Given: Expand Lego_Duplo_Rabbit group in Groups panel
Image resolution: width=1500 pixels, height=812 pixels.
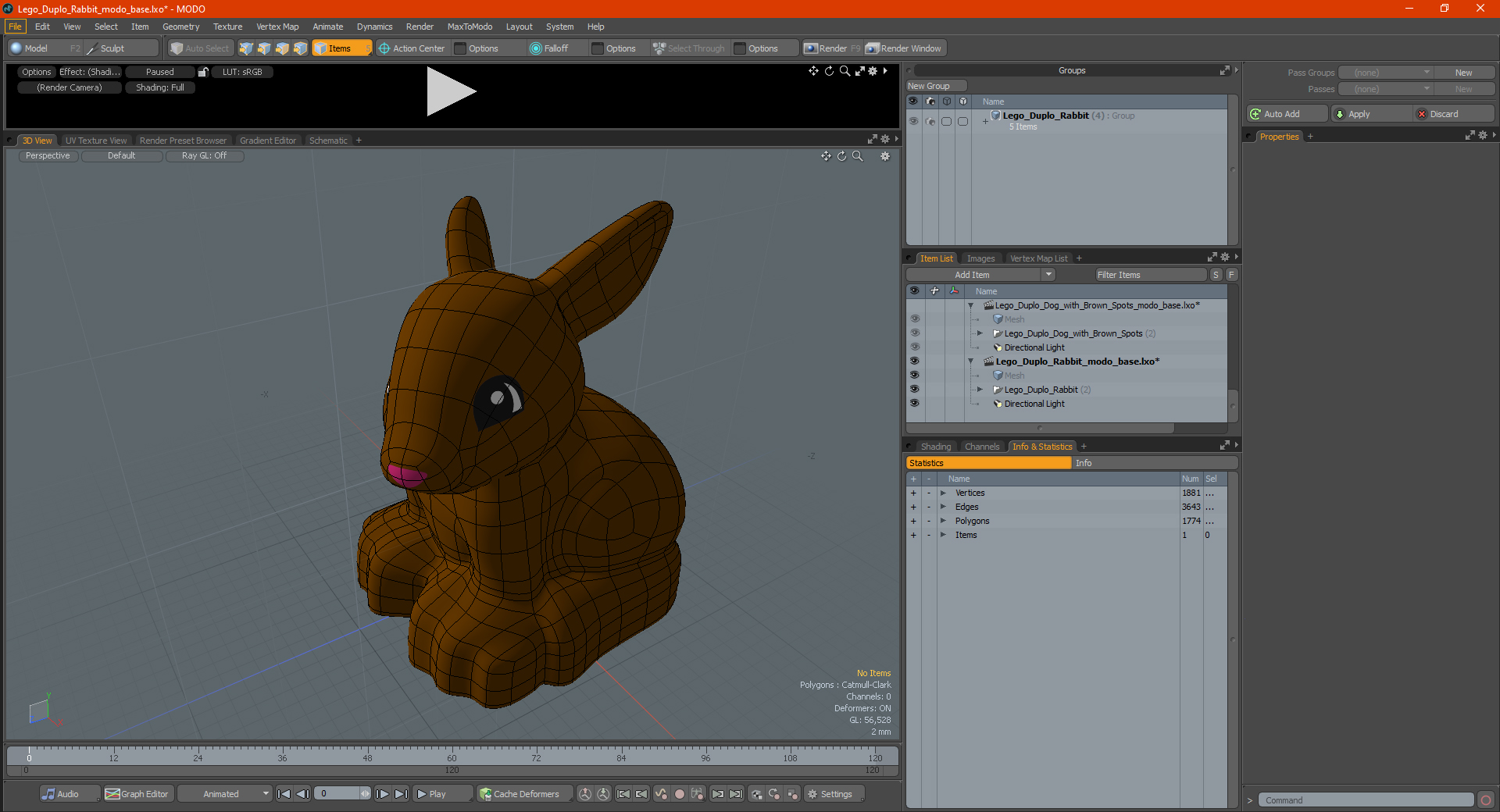Looking at the screenshot, I should pyautogui.click(x=985, y=121).
